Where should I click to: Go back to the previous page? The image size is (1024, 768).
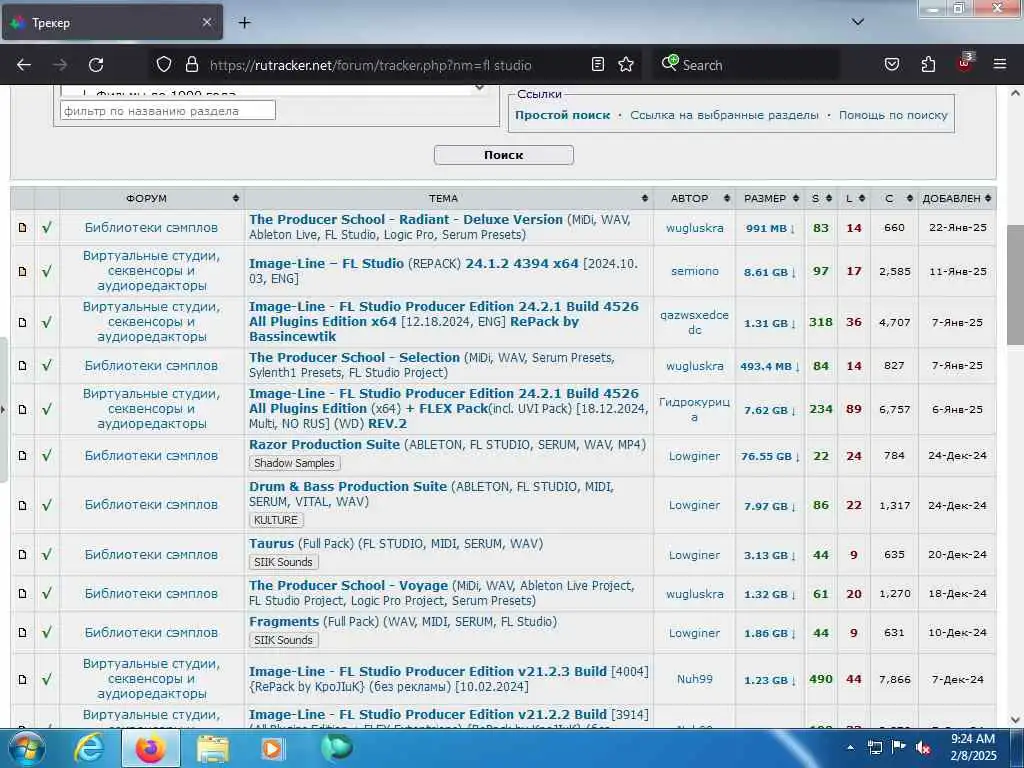[x=24, y=65]
